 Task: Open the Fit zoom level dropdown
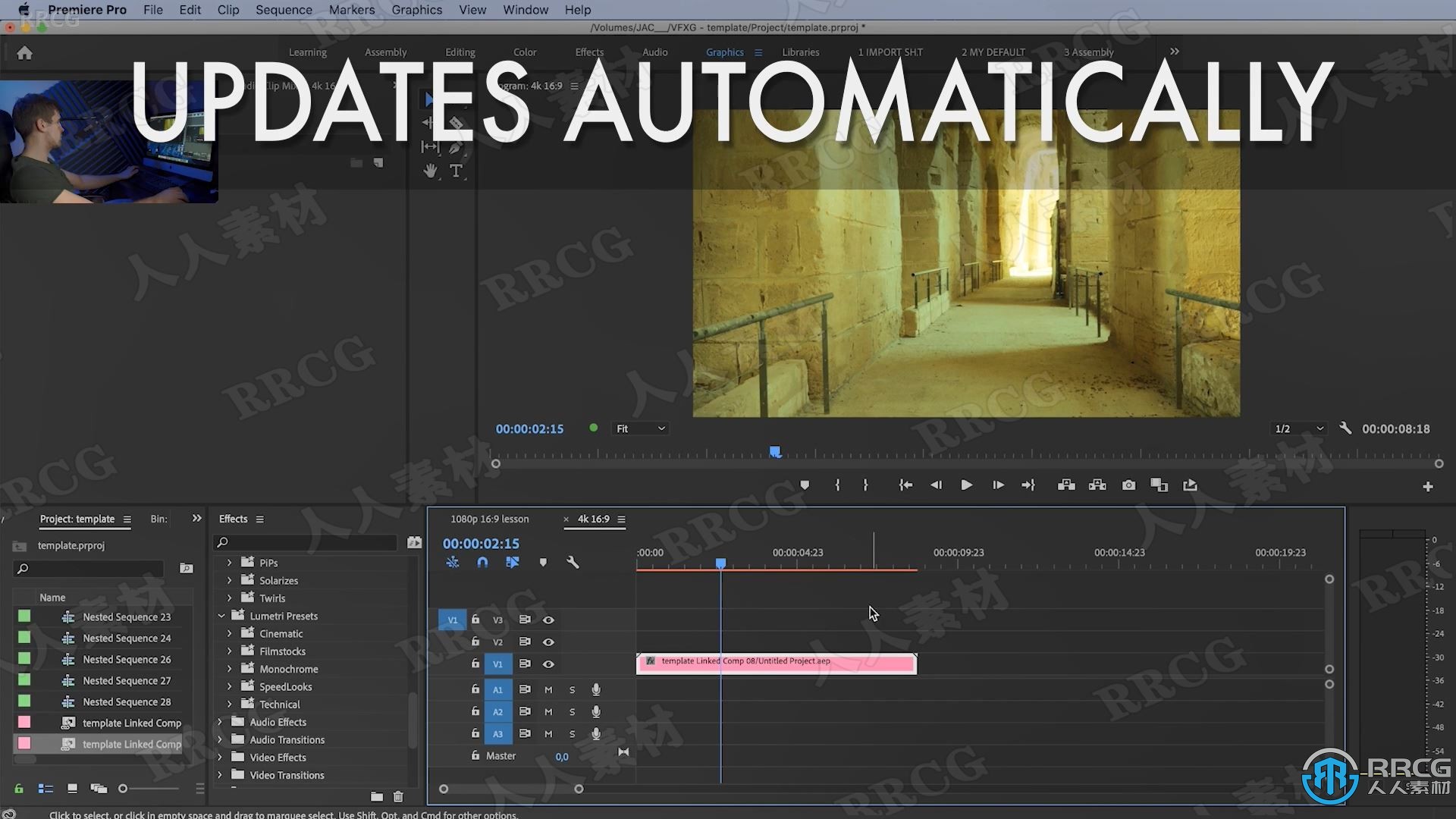pyautogui.click(x=640, y=428)
